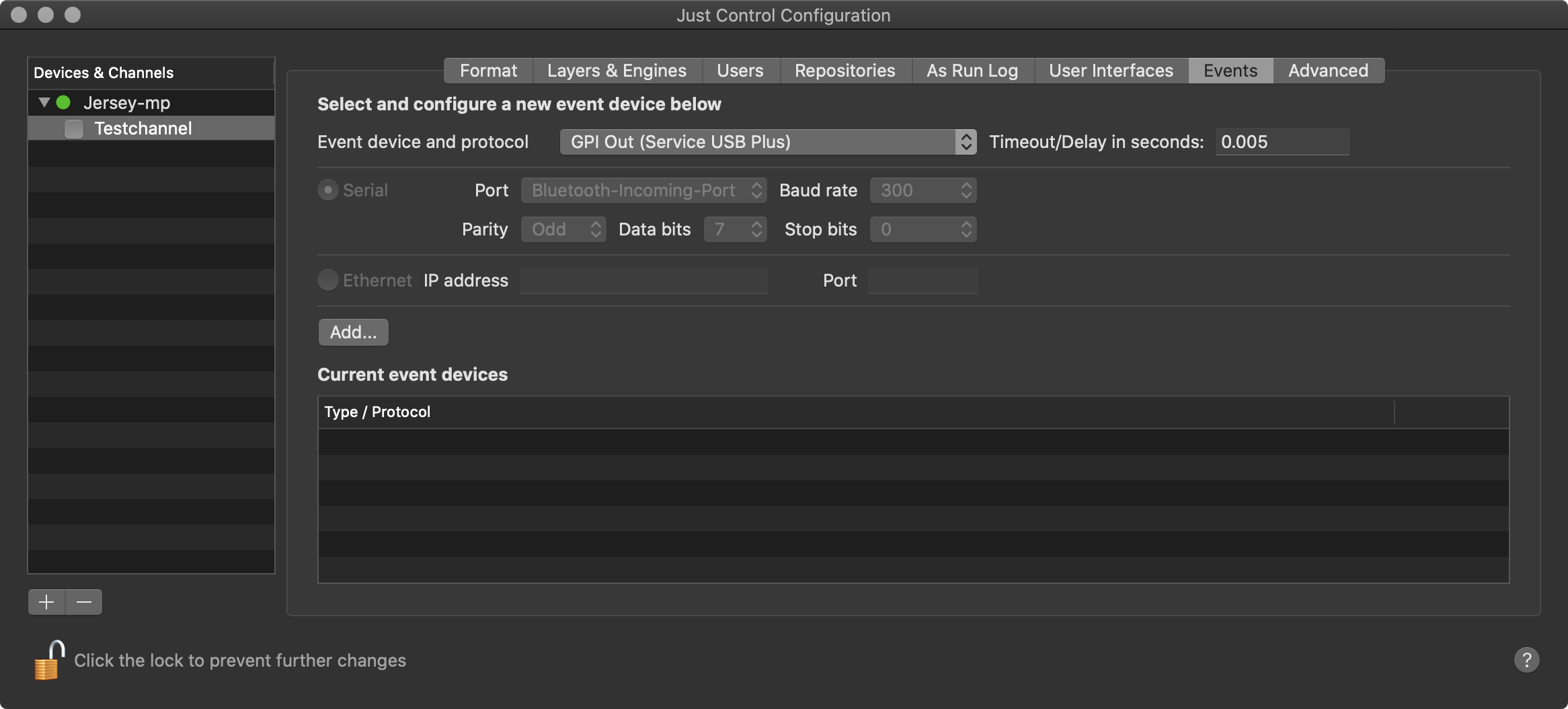This screenshot has height=709, width=1568.
Task: Select the Jersey-mp device row
Action: pos(151,103)
